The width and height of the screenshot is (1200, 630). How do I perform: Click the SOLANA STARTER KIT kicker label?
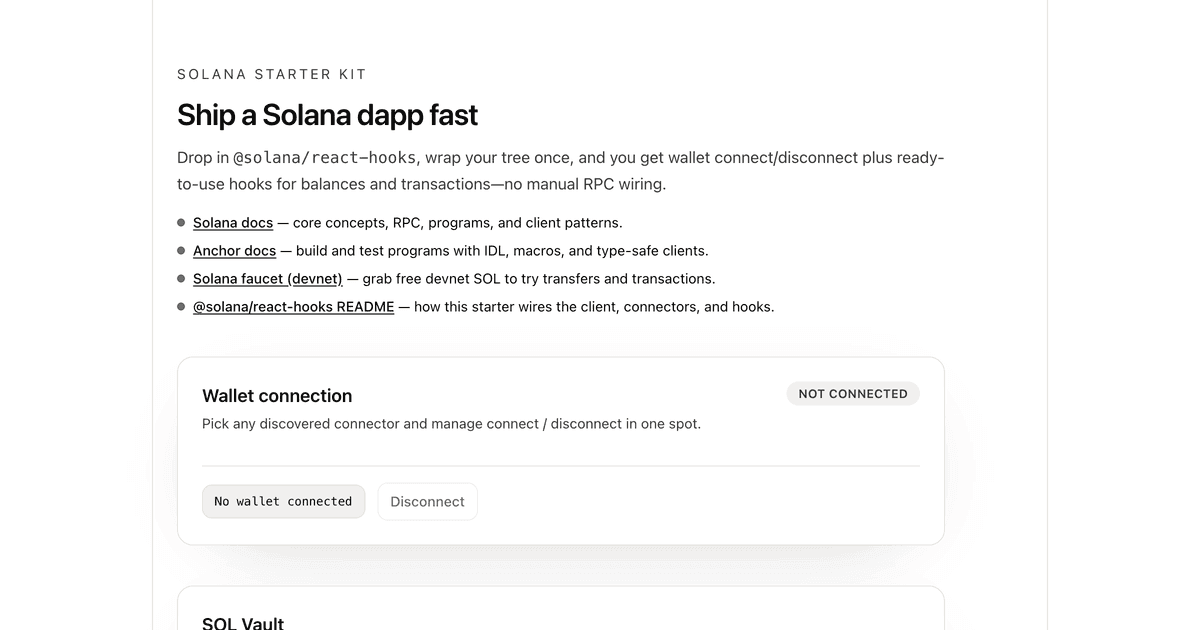pyautogui.click(x=271, y=74)
